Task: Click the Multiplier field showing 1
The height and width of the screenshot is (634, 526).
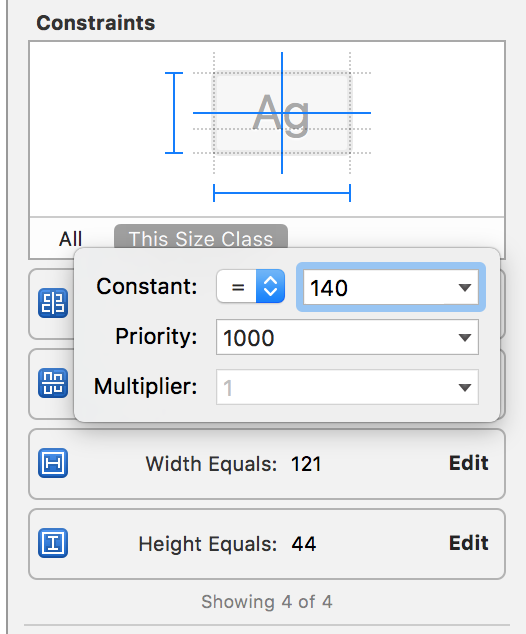Action: click(x=347, y=387)
